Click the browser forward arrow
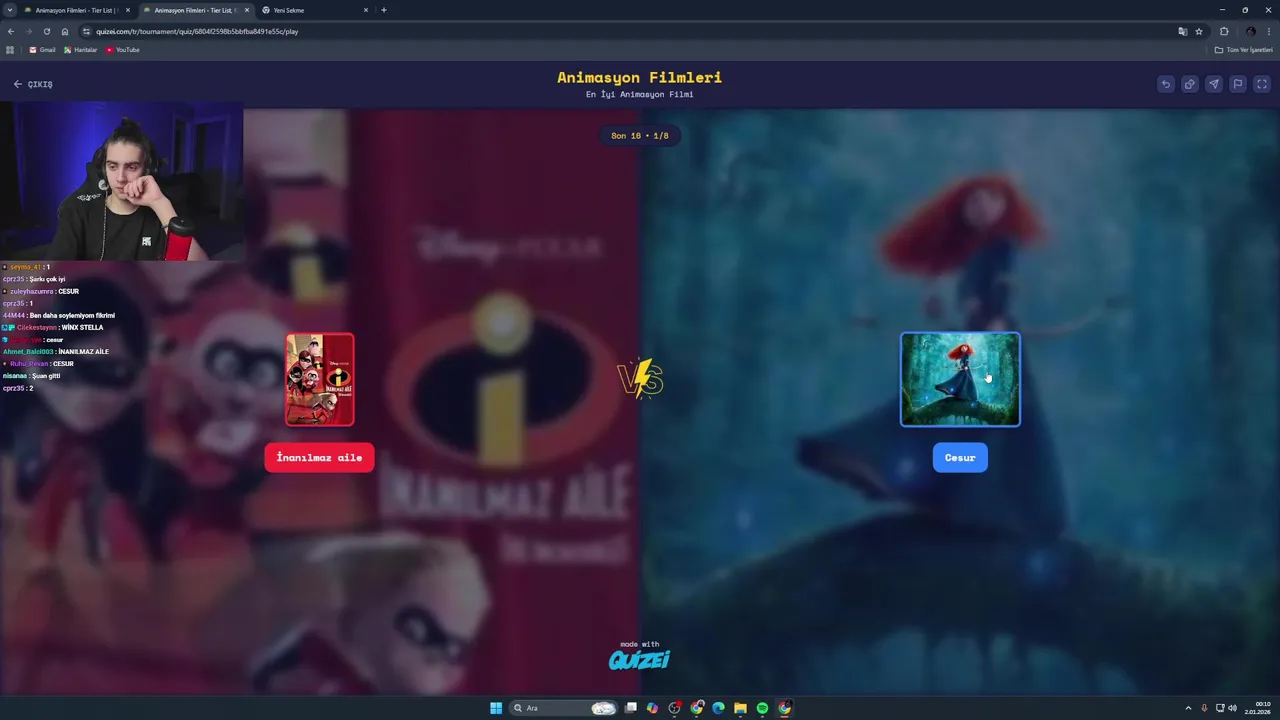The height and width of the screenshot is (720, 1280). [x=28, y=31]
